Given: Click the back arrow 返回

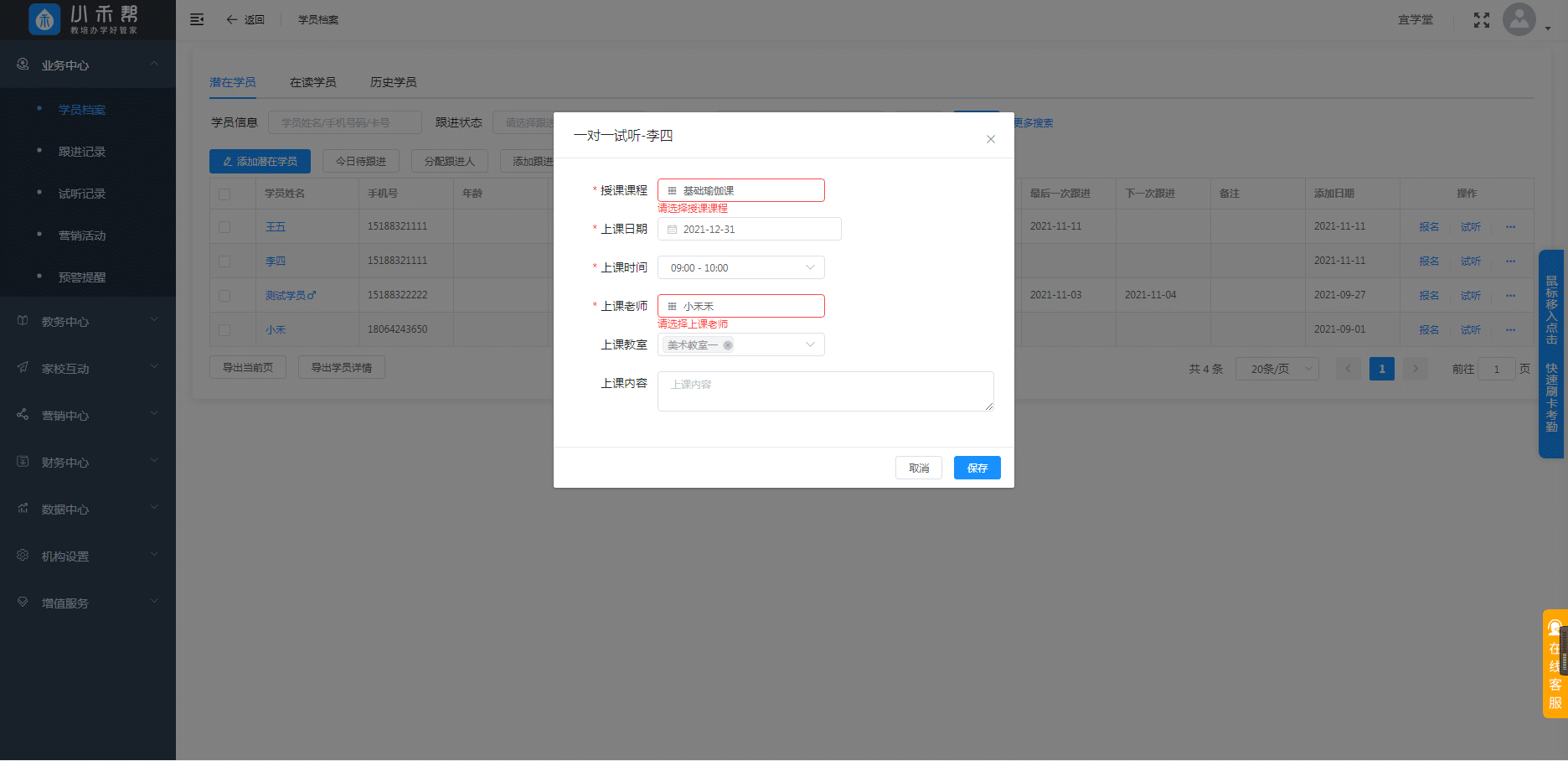Looking at the screenshot, I should 245,19.
